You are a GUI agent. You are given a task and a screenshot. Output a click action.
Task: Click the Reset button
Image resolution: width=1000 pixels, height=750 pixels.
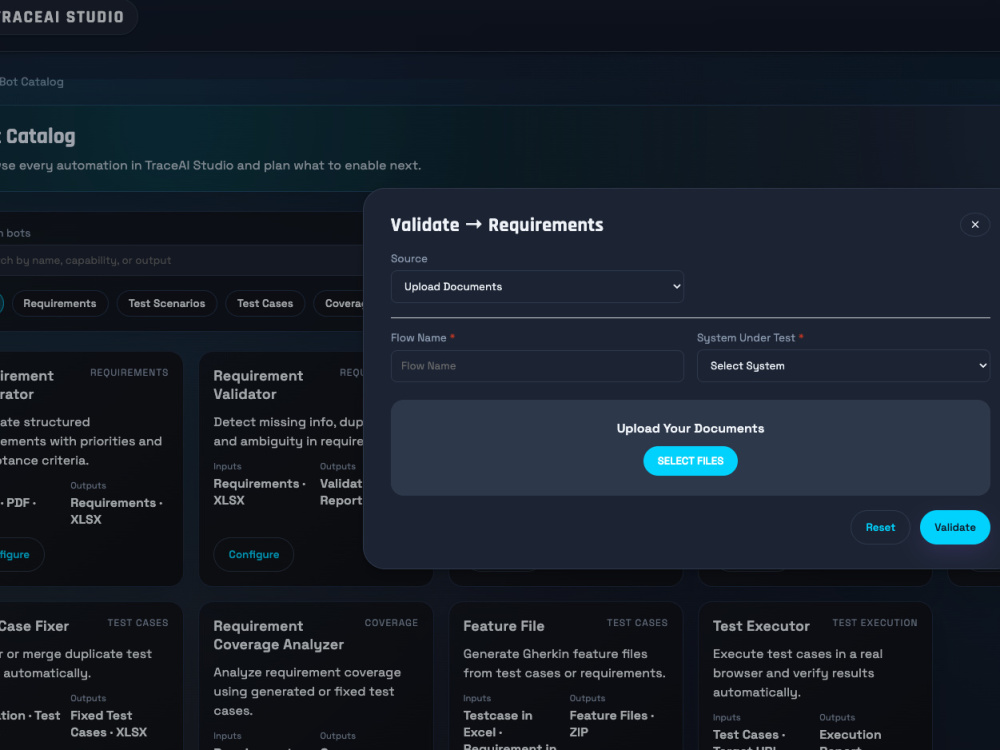[x=880, y=527]
